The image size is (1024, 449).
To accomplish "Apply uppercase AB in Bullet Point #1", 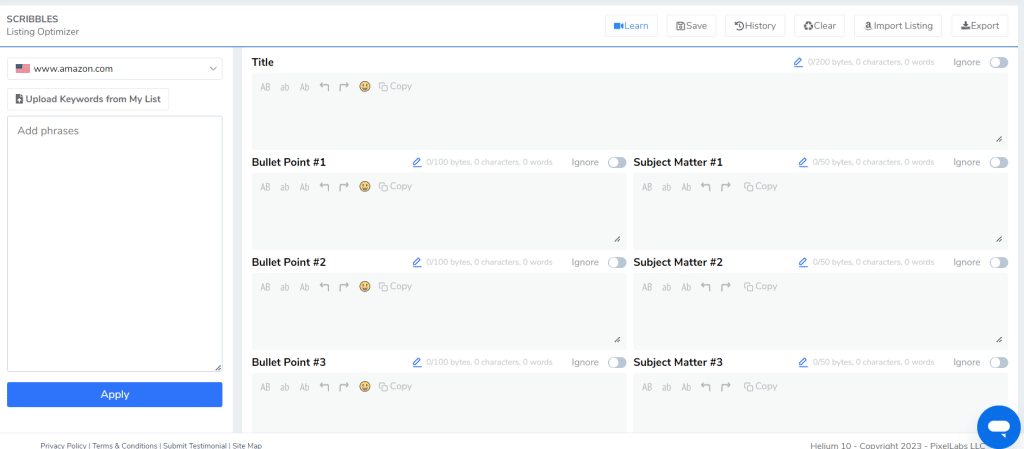I will pos(265,187).
